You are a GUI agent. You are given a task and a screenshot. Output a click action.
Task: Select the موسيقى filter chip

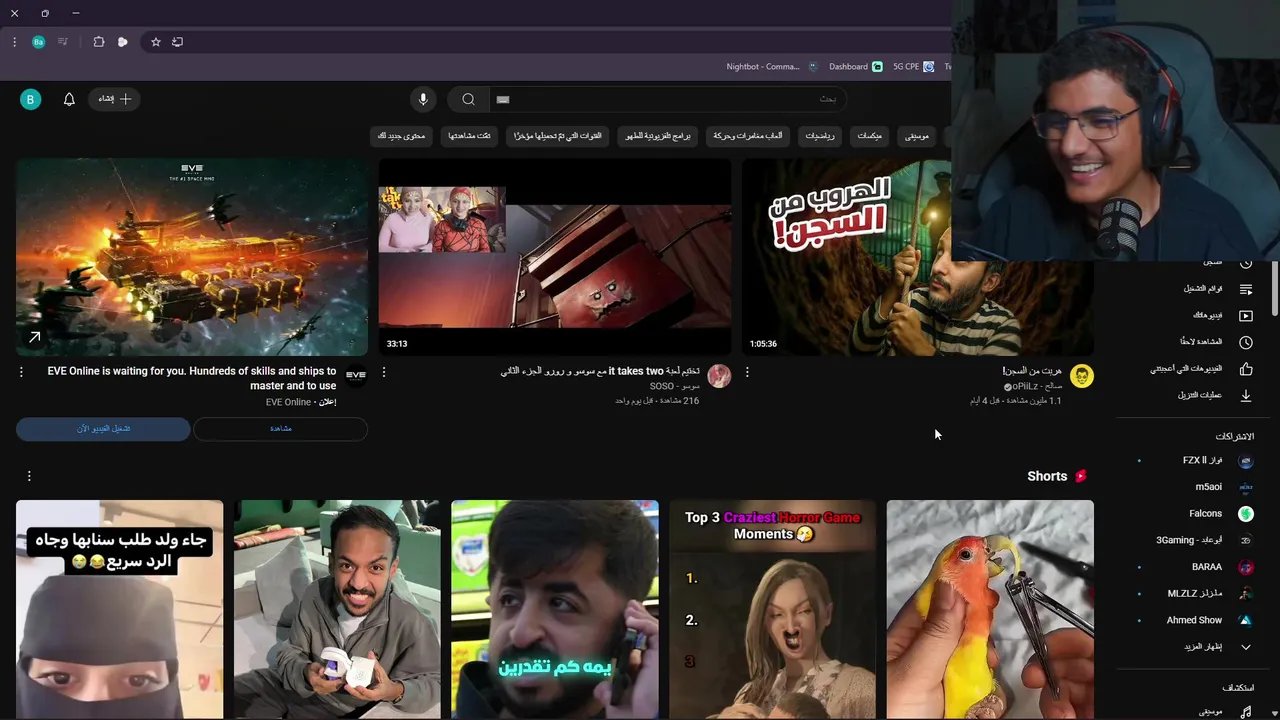point(917,136)
